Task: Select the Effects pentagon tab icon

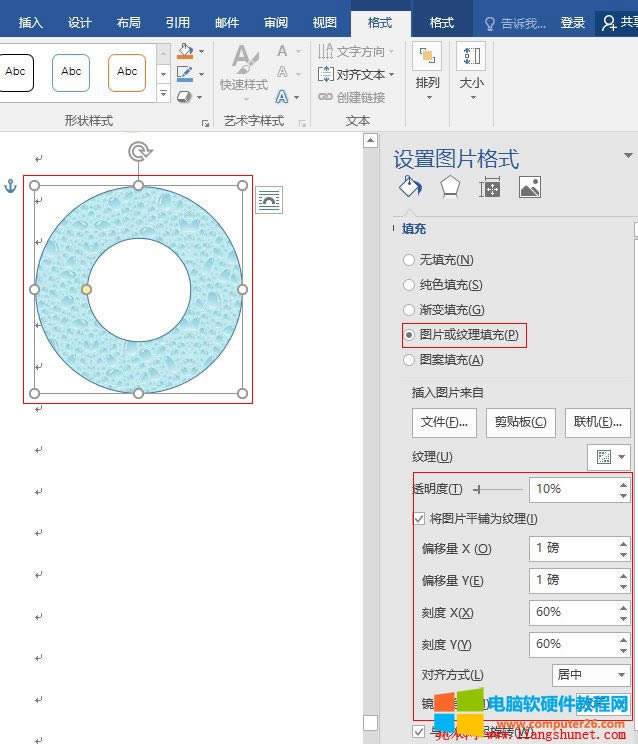Action: pyautogui.click(x=450, y=187)
